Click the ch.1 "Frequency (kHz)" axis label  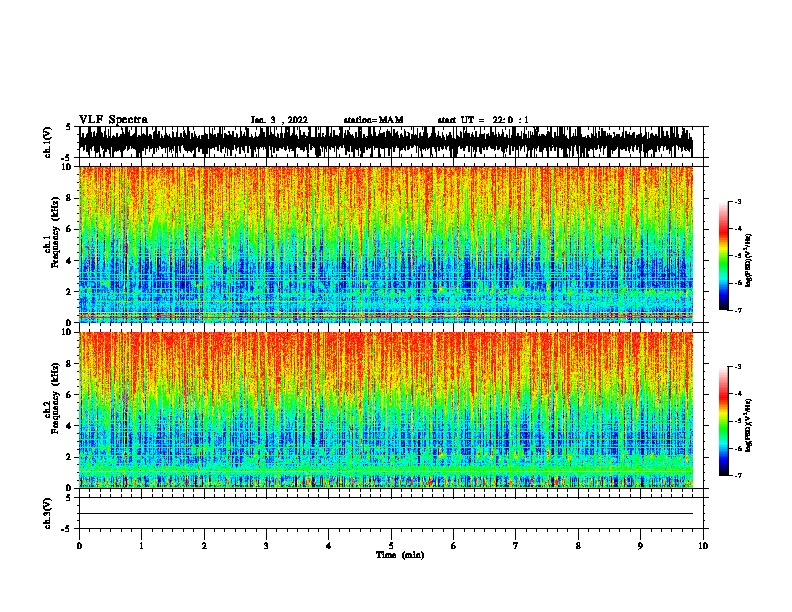click(x=55, y=233)
